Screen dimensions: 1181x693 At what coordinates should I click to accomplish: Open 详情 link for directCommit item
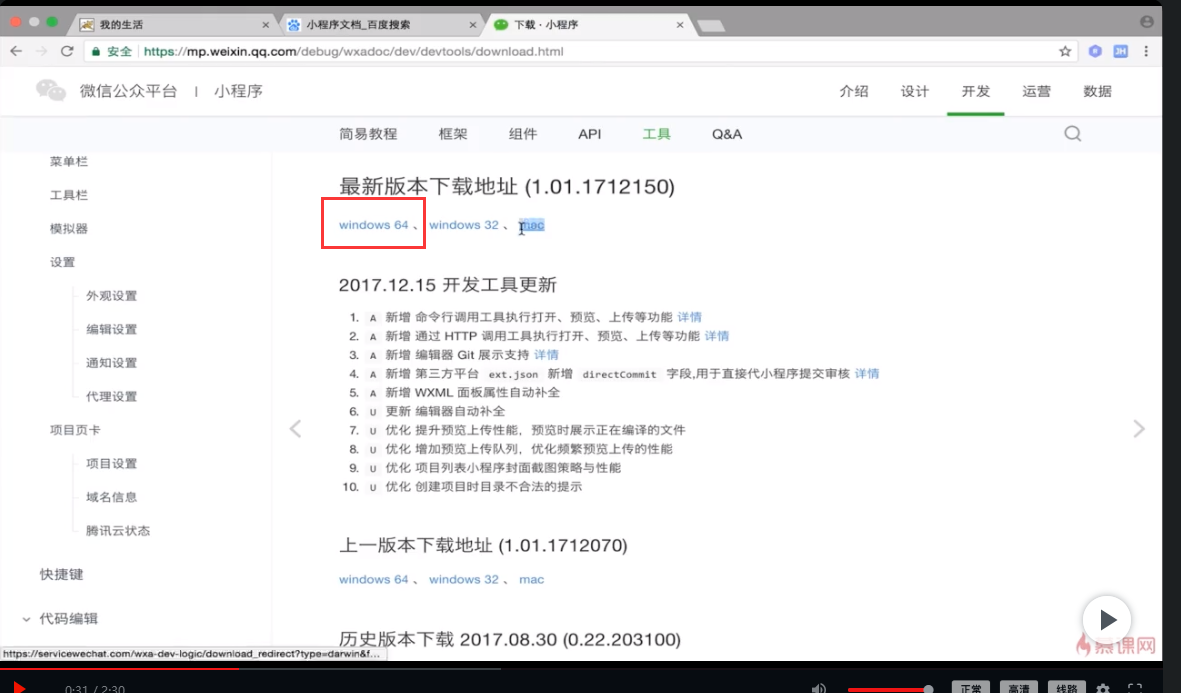[x=867, y=374]
